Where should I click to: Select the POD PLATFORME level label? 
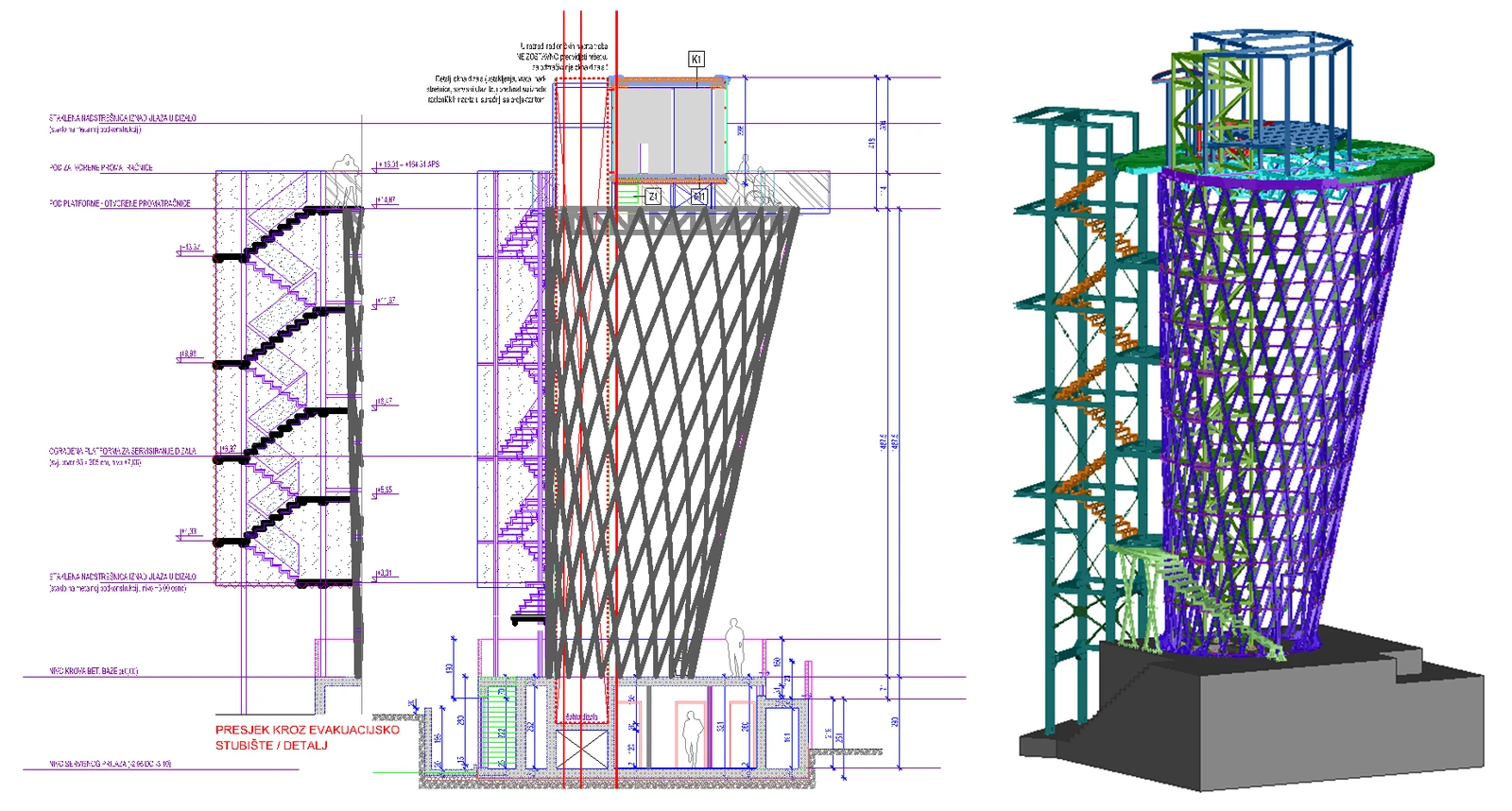(120, 203)
